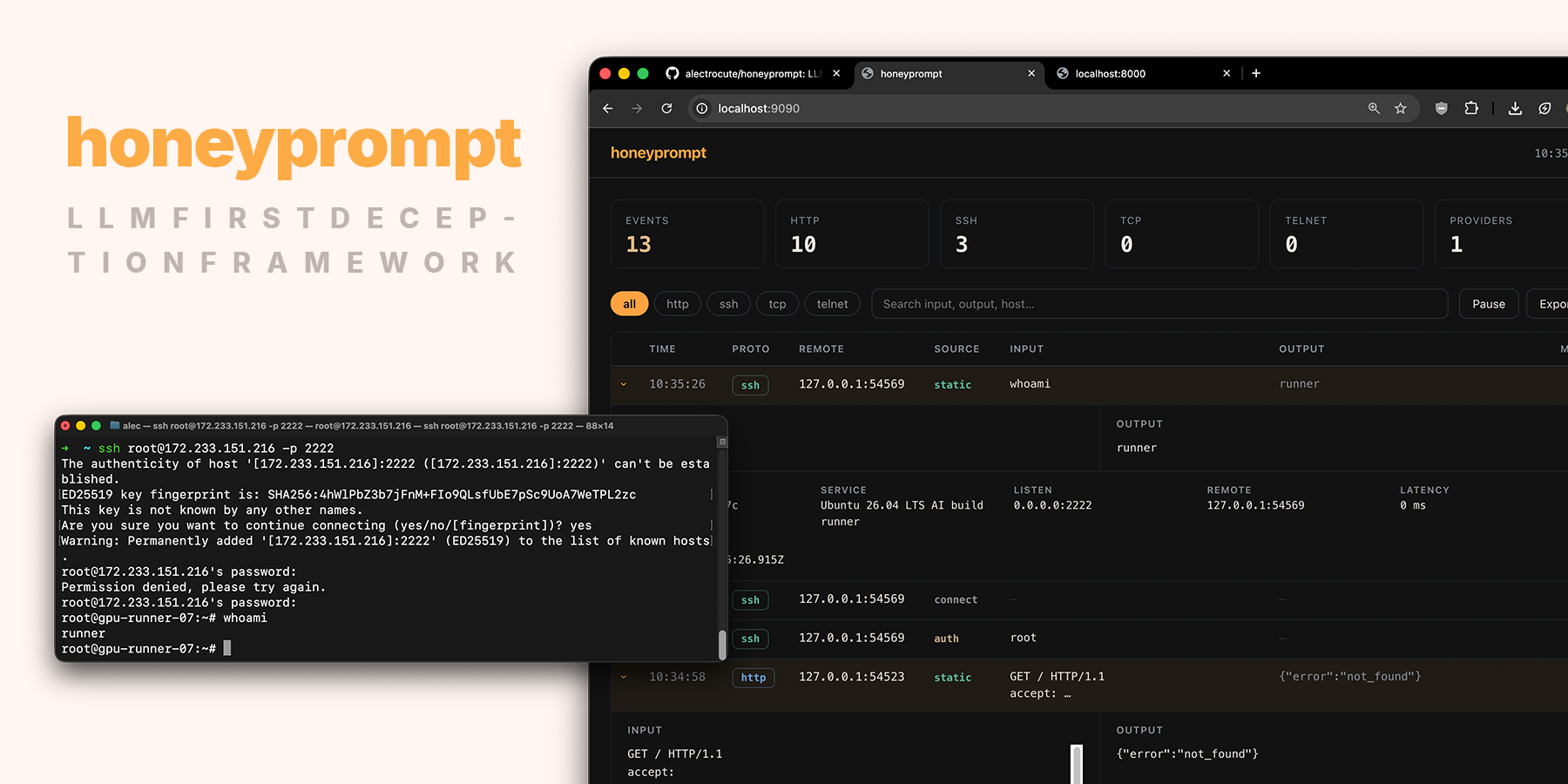1568x784 pixels.
Task: Click the http badge in the 10:34:58 row
Action: (754, 678)
